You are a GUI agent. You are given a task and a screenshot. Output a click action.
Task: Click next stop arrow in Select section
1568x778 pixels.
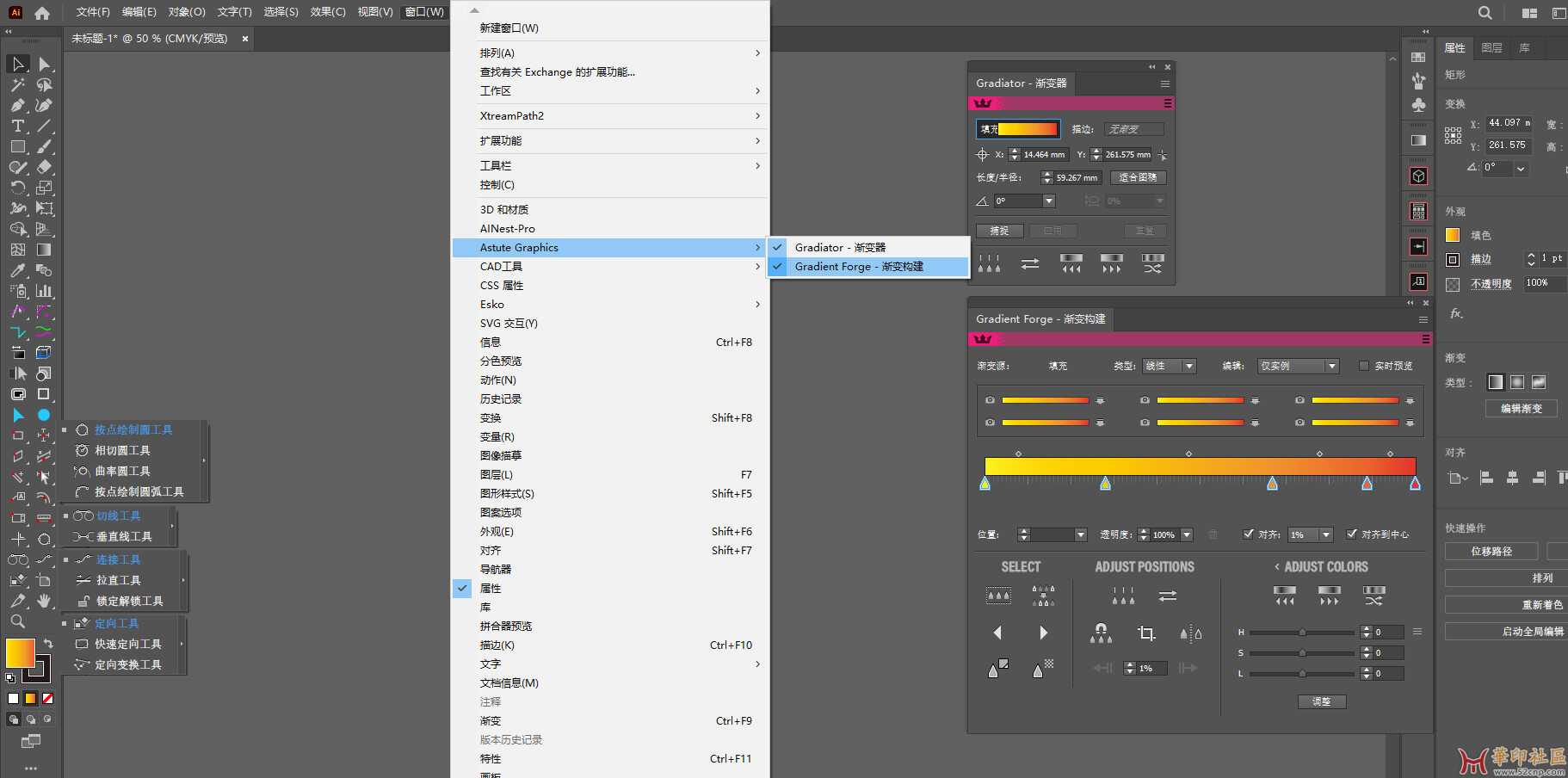coord(1044,633)
